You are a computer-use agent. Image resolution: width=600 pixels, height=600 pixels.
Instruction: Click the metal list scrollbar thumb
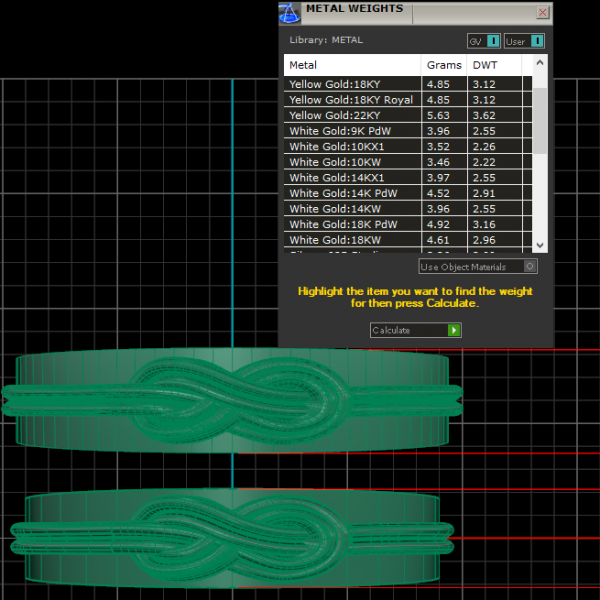[x=540, y=118]
